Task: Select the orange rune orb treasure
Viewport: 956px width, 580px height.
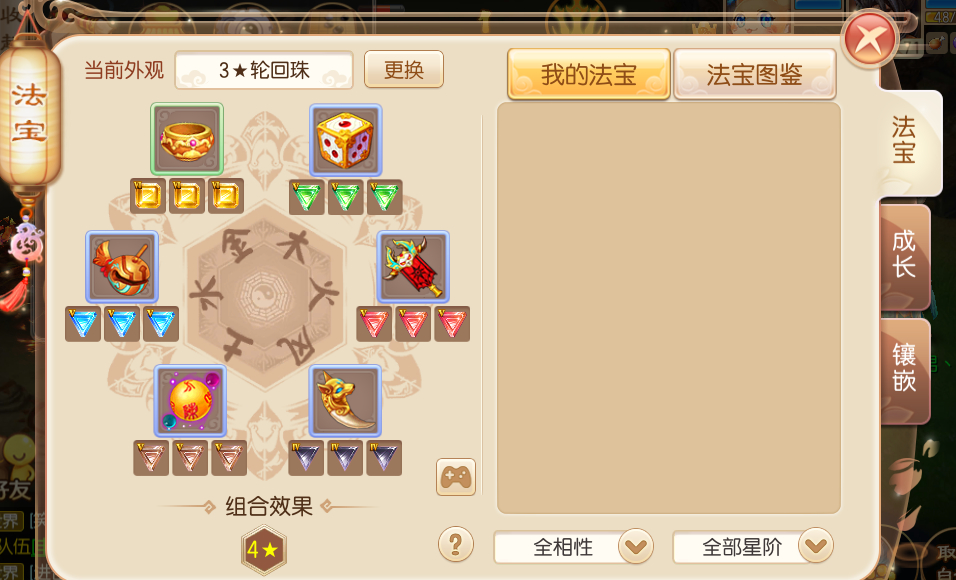Action: point(190,401)
